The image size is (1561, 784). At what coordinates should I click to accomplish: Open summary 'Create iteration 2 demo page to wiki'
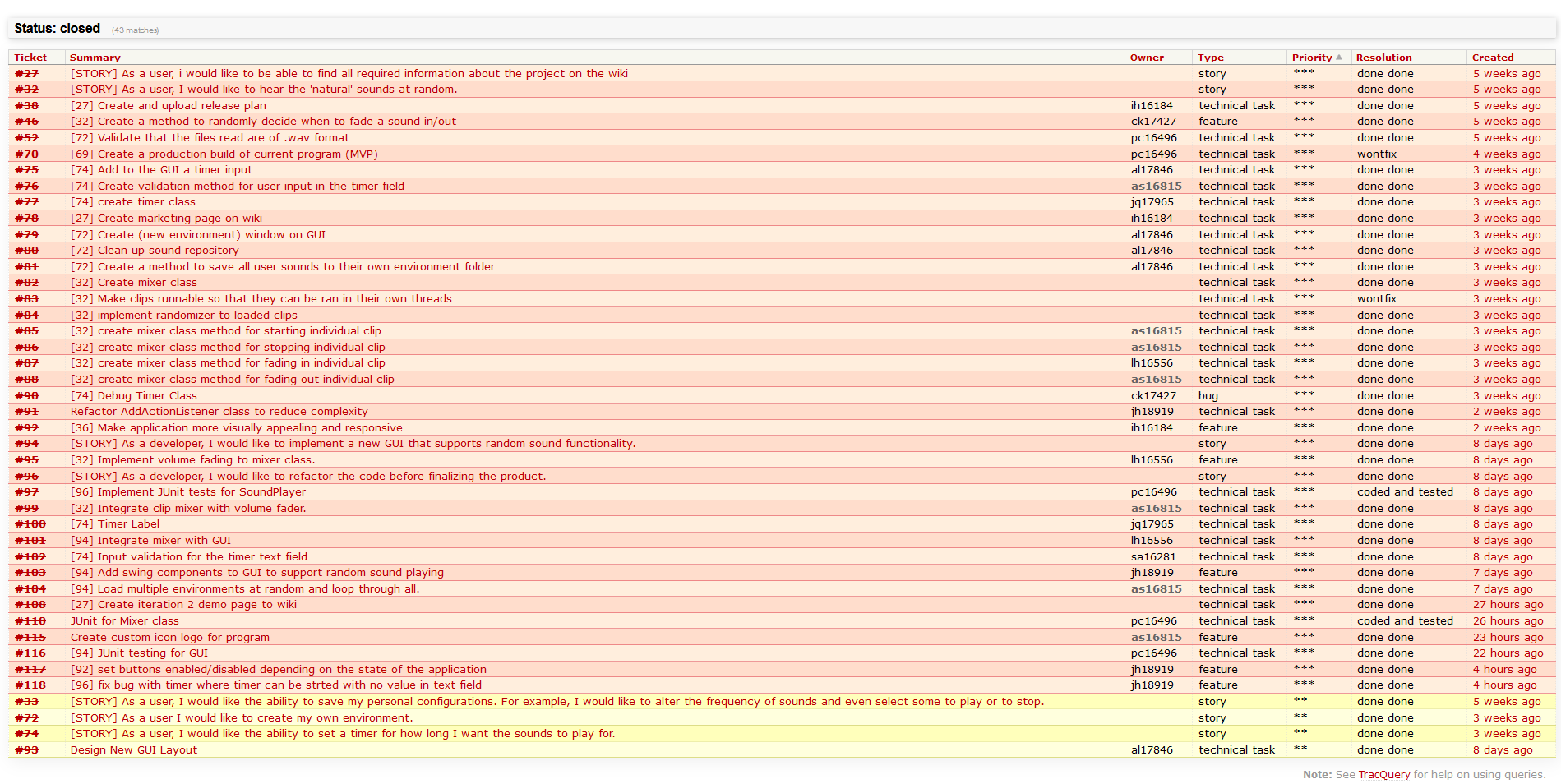coord(183,605)
